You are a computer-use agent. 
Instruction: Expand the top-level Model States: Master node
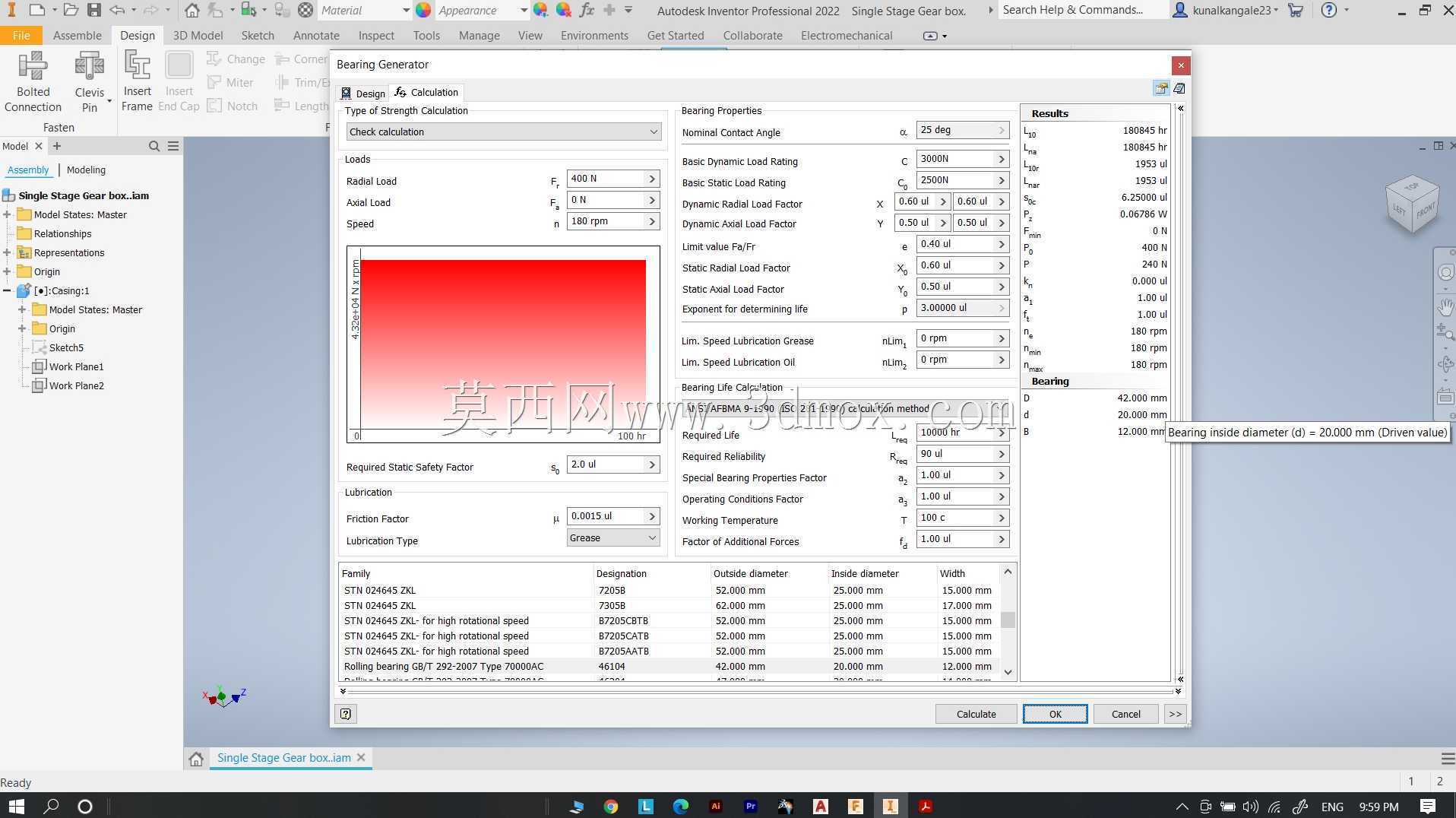coord(7,214)
